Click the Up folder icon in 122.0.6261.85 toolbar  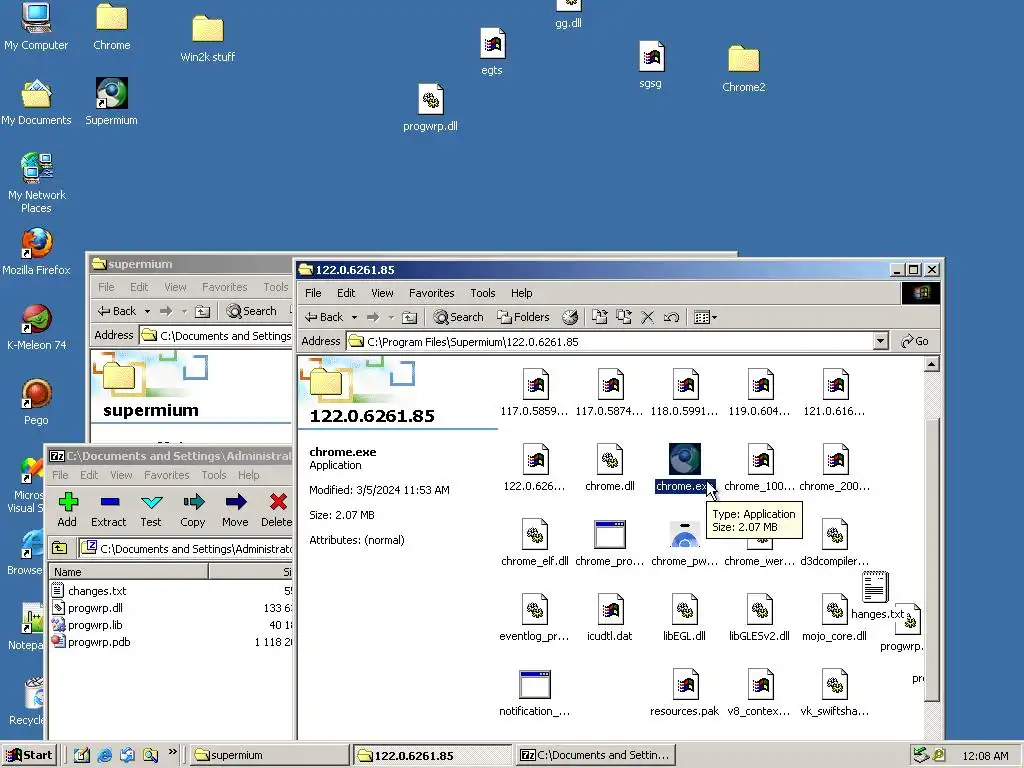409,317
